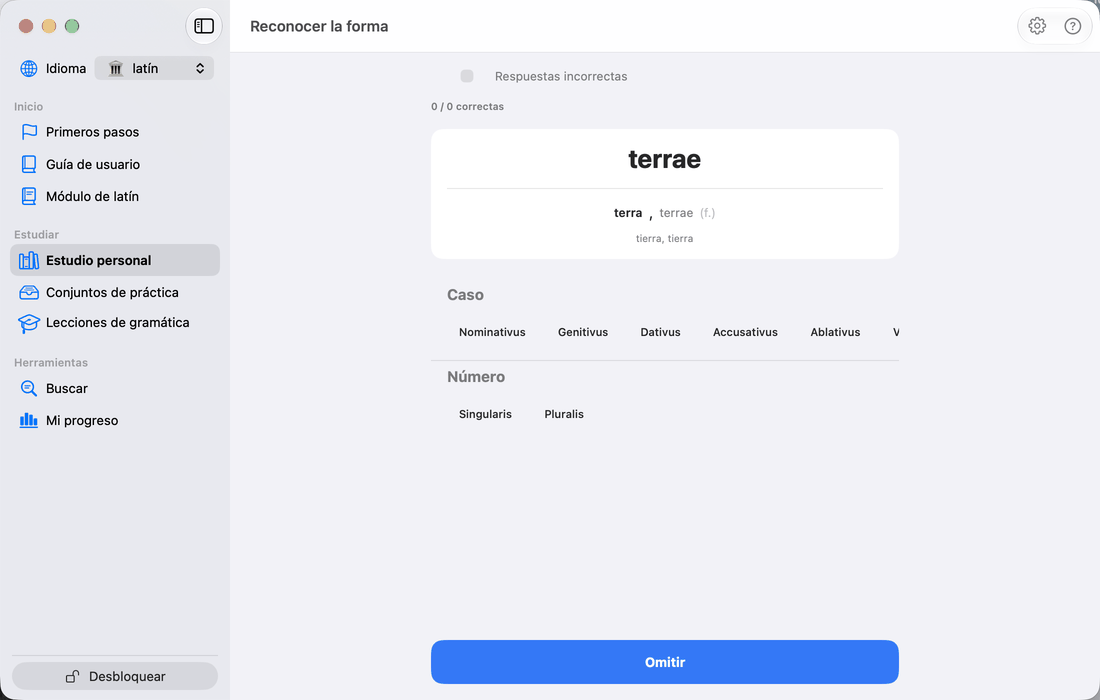Click the tray icon for Conjuntos de práctica
Image resolution: width=1100 pixels, height=700 pixels.
tap(29, 292)
